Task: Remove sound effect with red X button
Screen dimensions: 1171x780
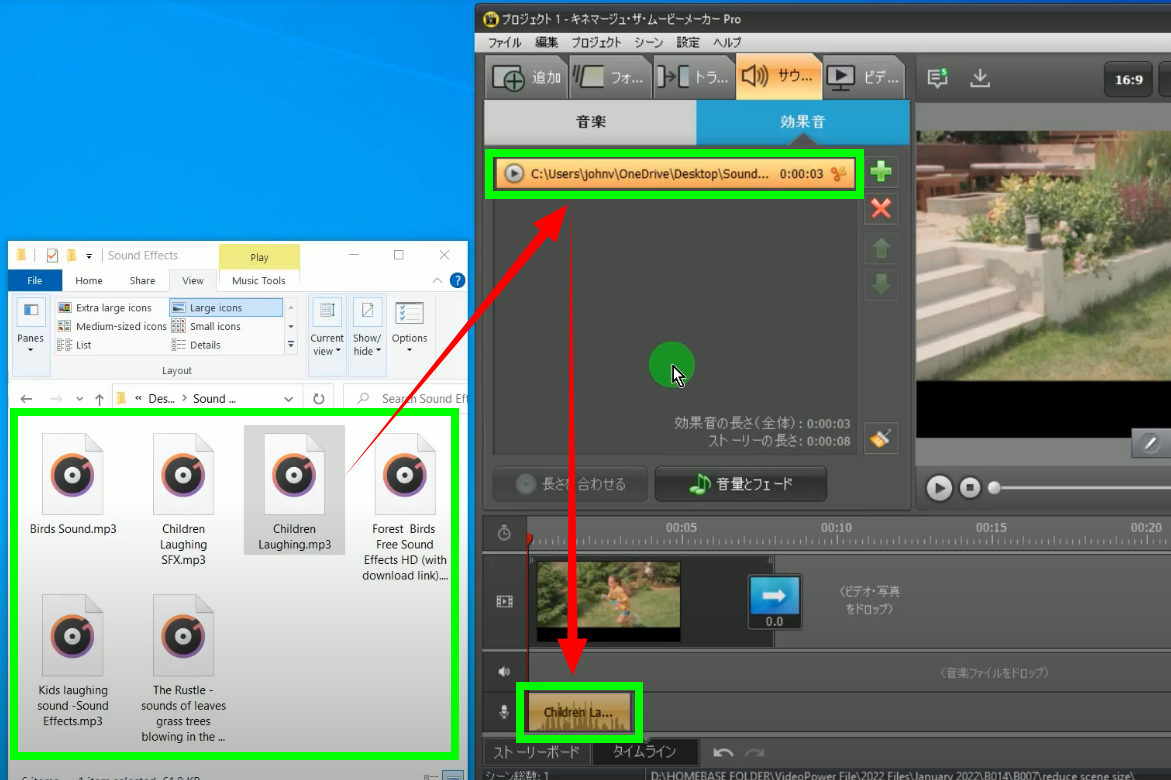Action: coord(881,209)
